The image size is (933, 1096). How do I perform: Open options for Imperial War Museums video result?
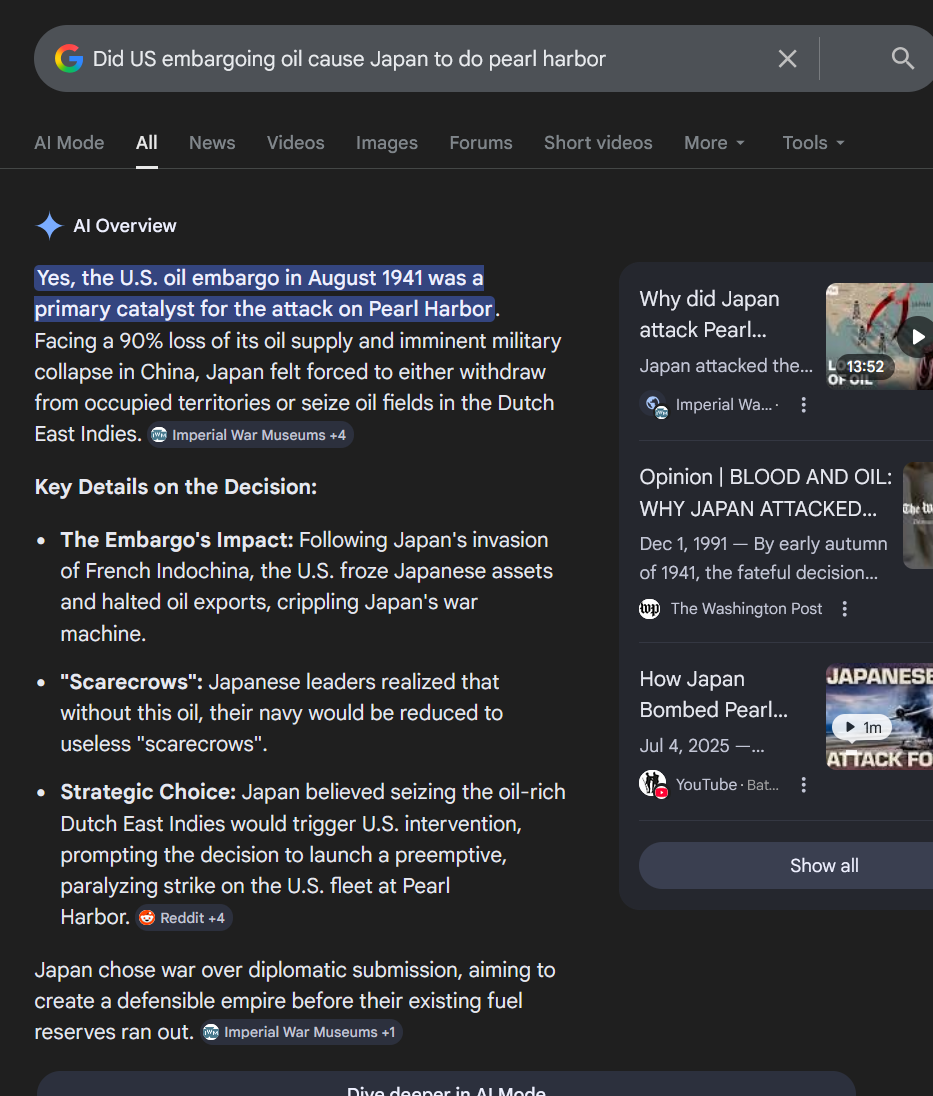pyautogui.click(x=804, y=405)
